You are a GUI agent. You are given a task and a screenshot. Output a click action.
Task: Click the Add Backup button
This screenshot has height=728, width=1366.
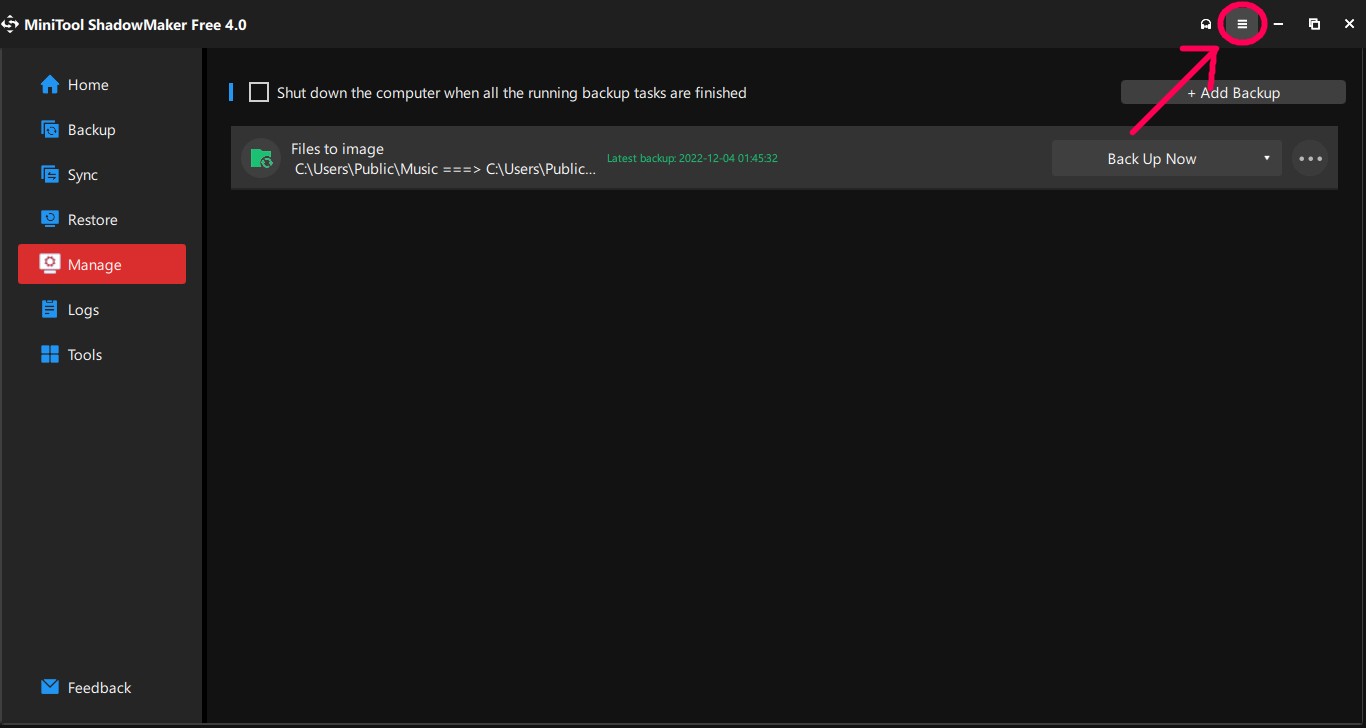coord(1232,93)
